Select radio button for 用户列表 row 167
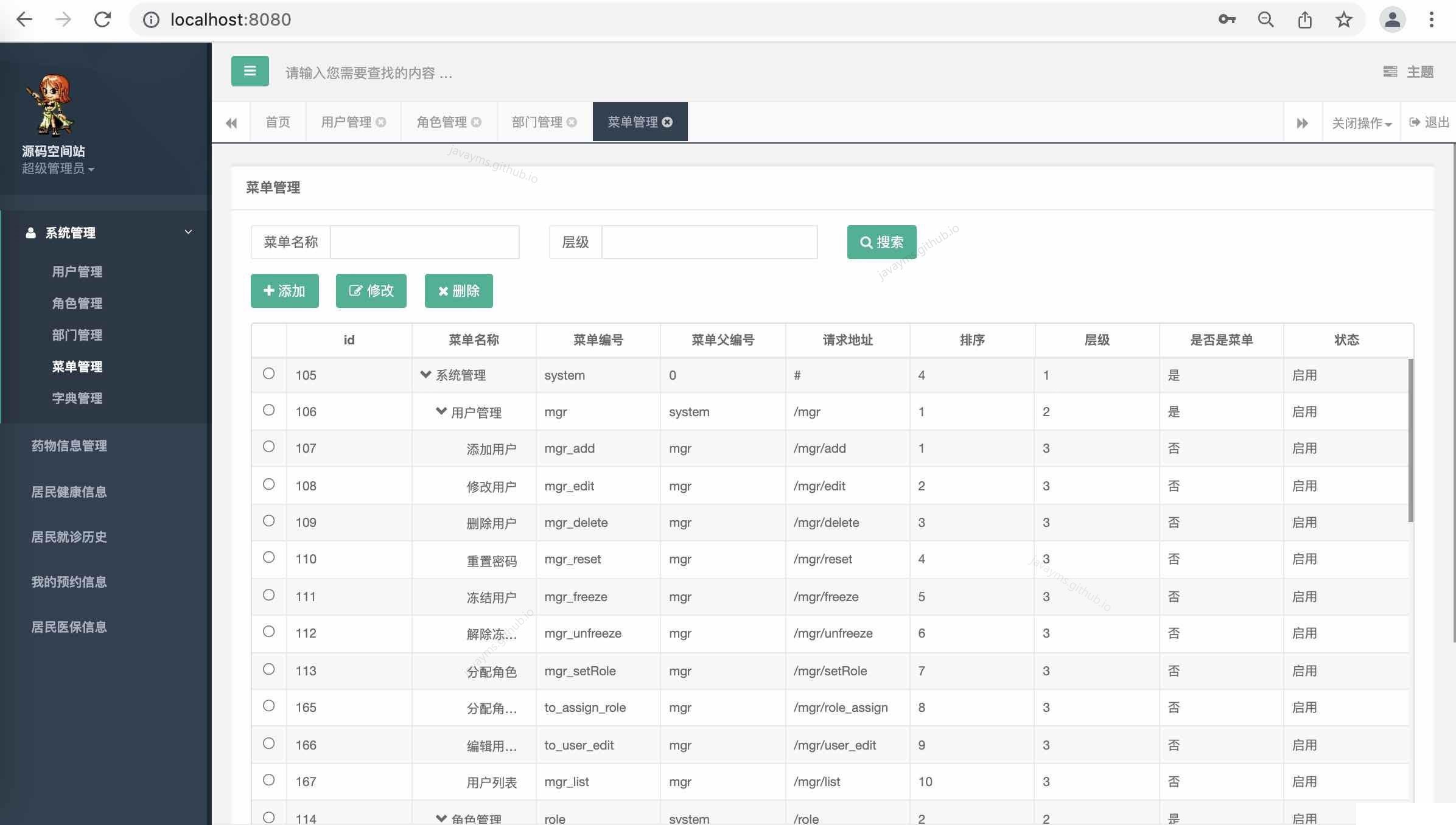Image resolution: width=1456 pixels, height=825 pixels. coord(268,780)
